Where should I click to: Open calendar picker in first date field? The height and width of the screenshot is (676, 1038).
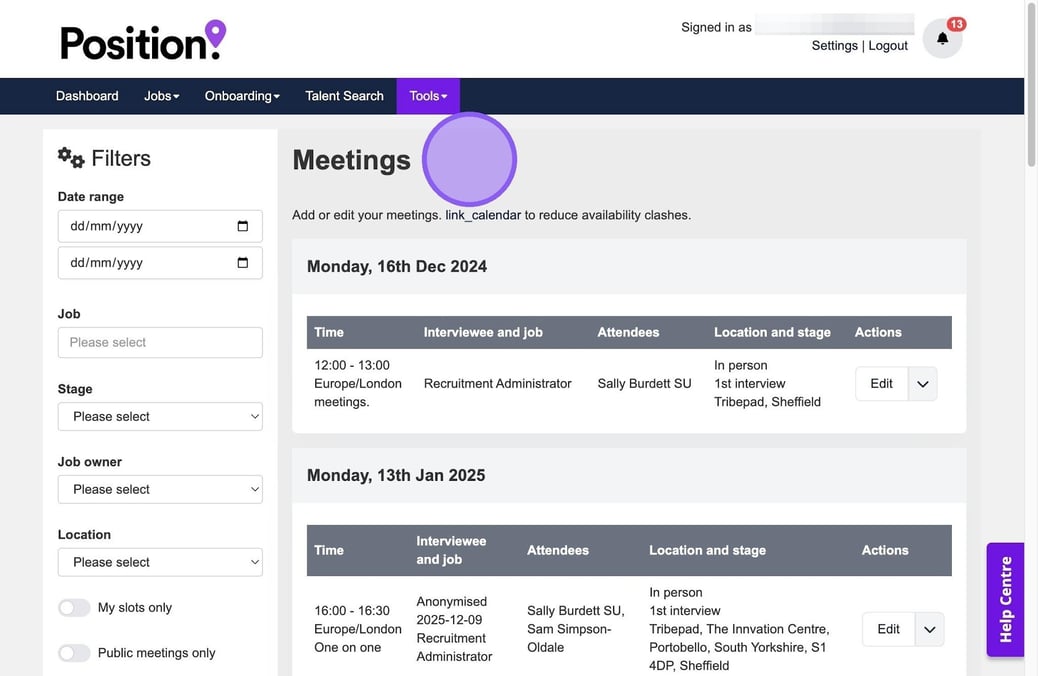pos(242,226)
